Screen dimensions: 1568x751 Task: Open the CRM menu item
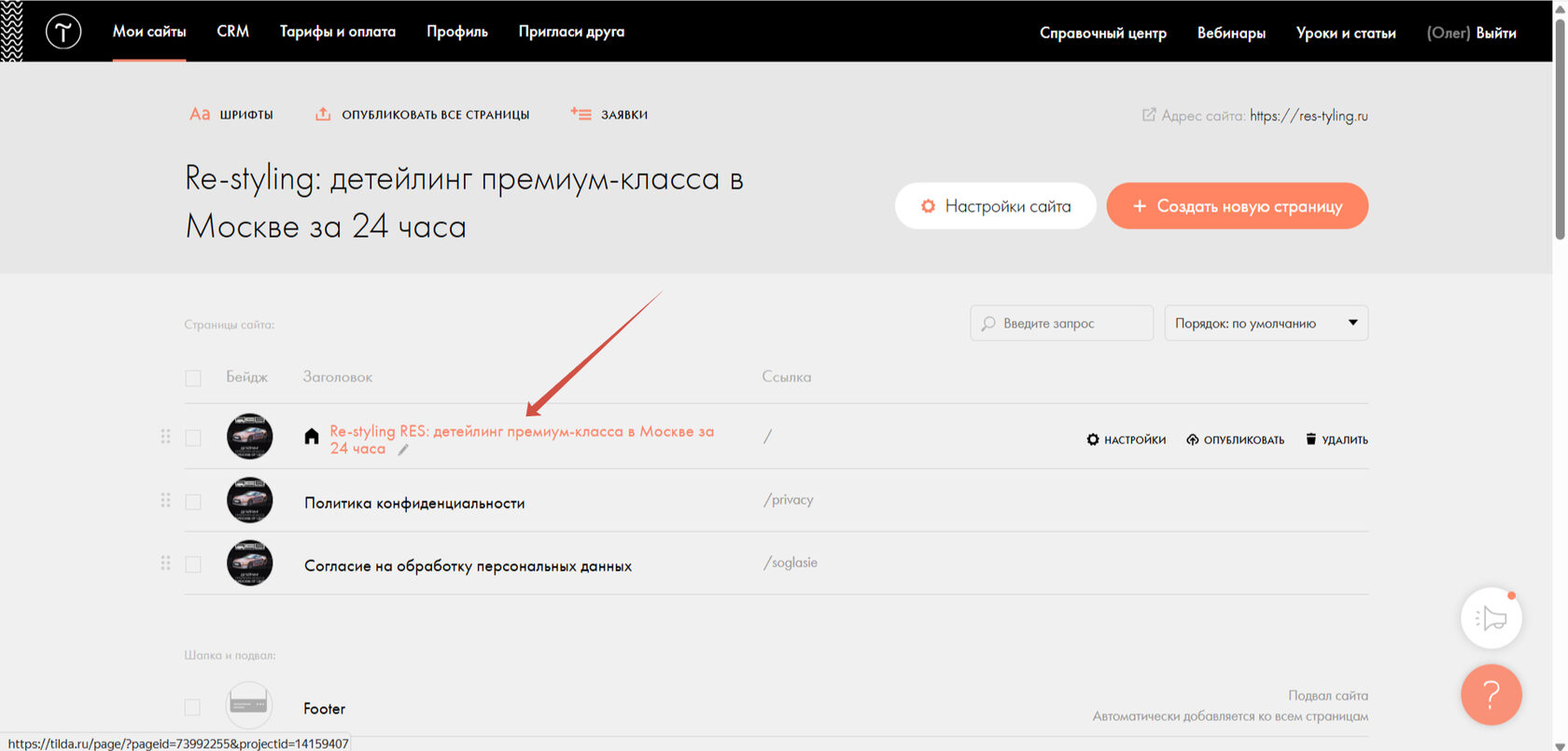point(233,32)
